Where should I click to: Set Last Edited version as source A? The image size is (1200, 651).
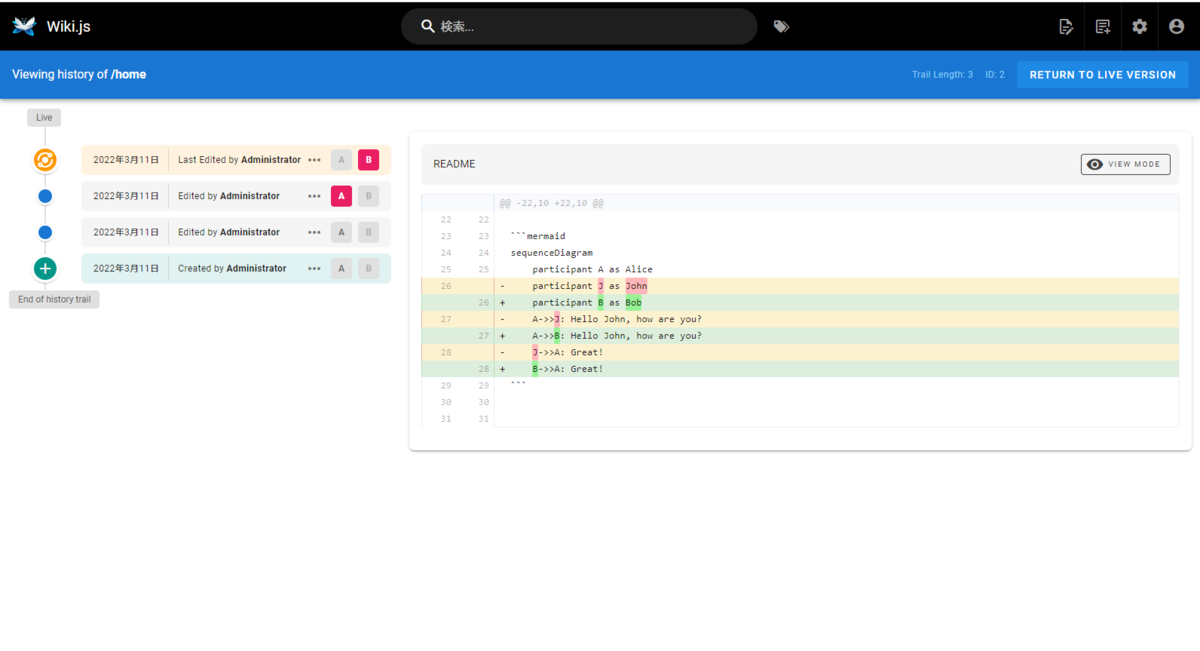point(341,160)
